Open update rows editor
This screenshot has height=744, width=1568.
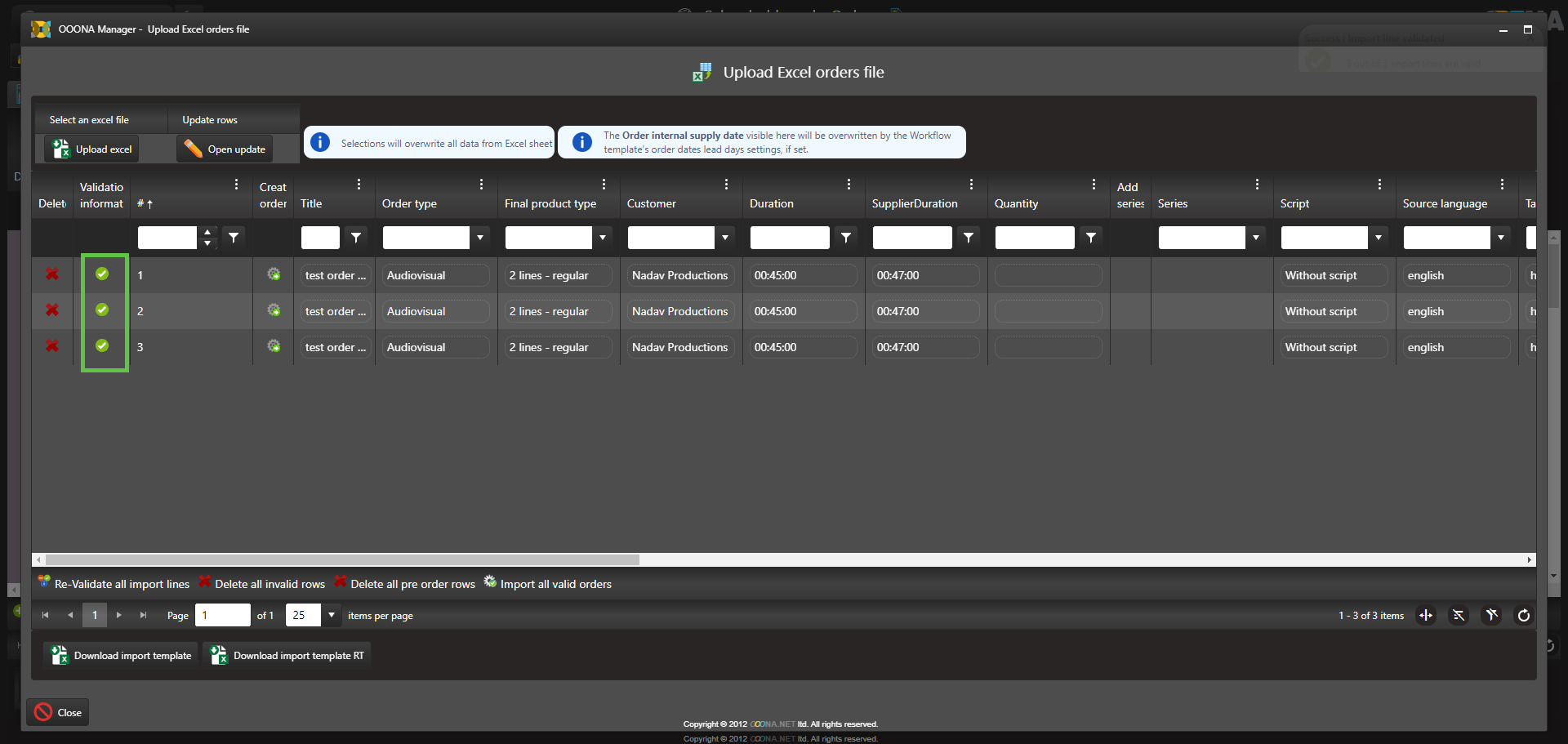[225, 149]
